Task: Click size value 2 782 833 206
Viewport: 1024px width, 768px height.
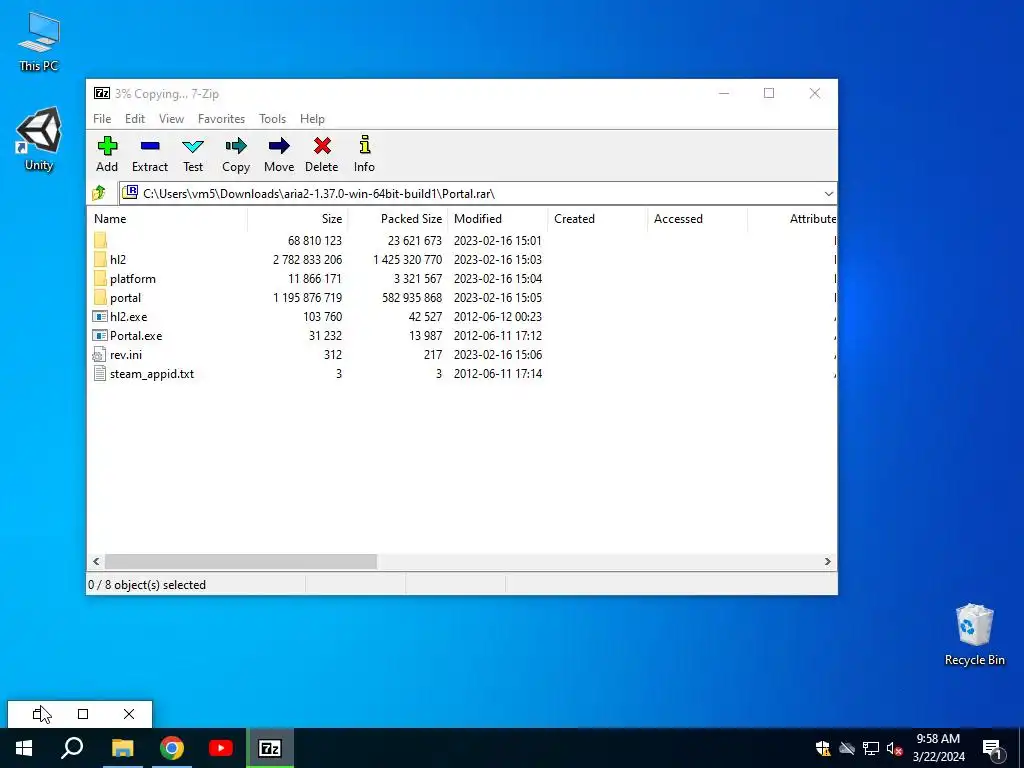Action: 308,260
